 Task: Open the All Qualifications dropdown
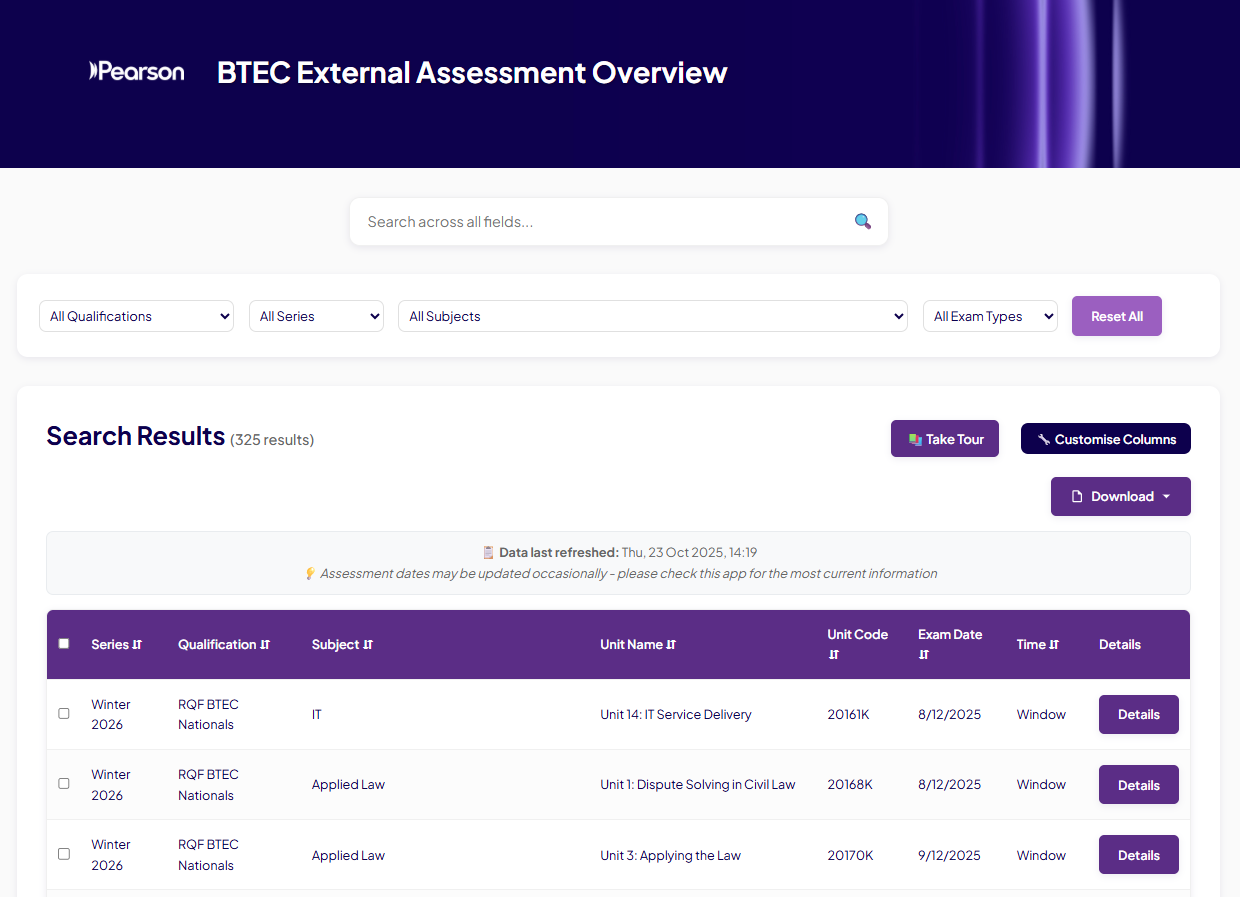click(136, 316)
